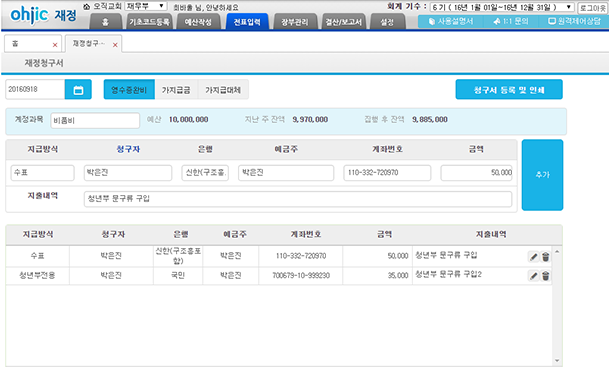Delete the 35,000 청년부전용 row with trash icon

click(x=546, y=276)
